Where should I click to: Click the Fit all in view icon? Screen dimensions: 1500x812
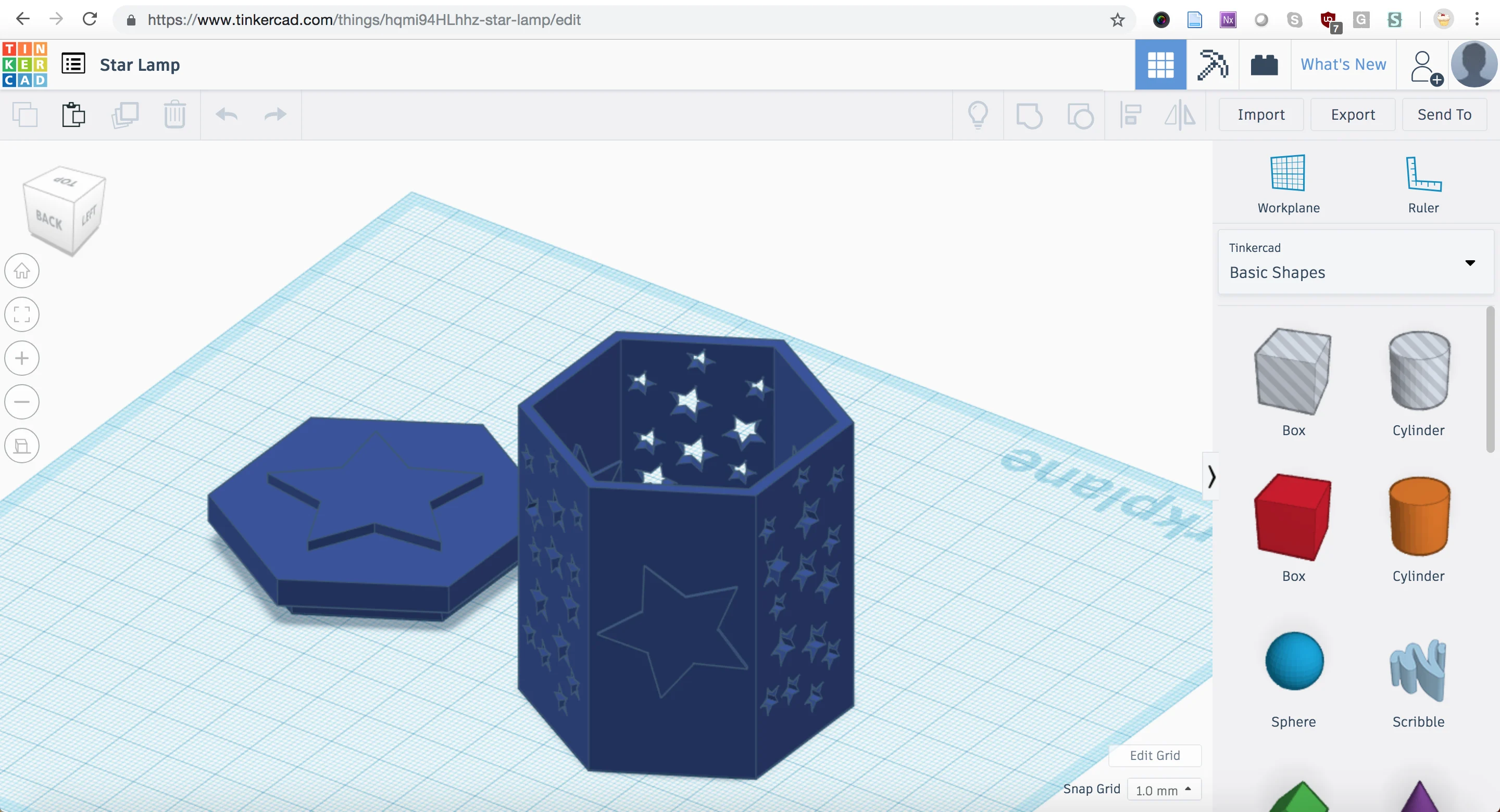[22, 314]
